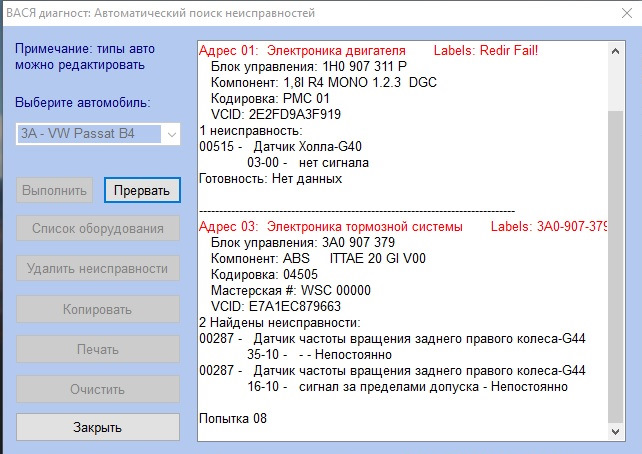
Task: Click the text Labels: Redir Fail!
Action: click(486, 50)
